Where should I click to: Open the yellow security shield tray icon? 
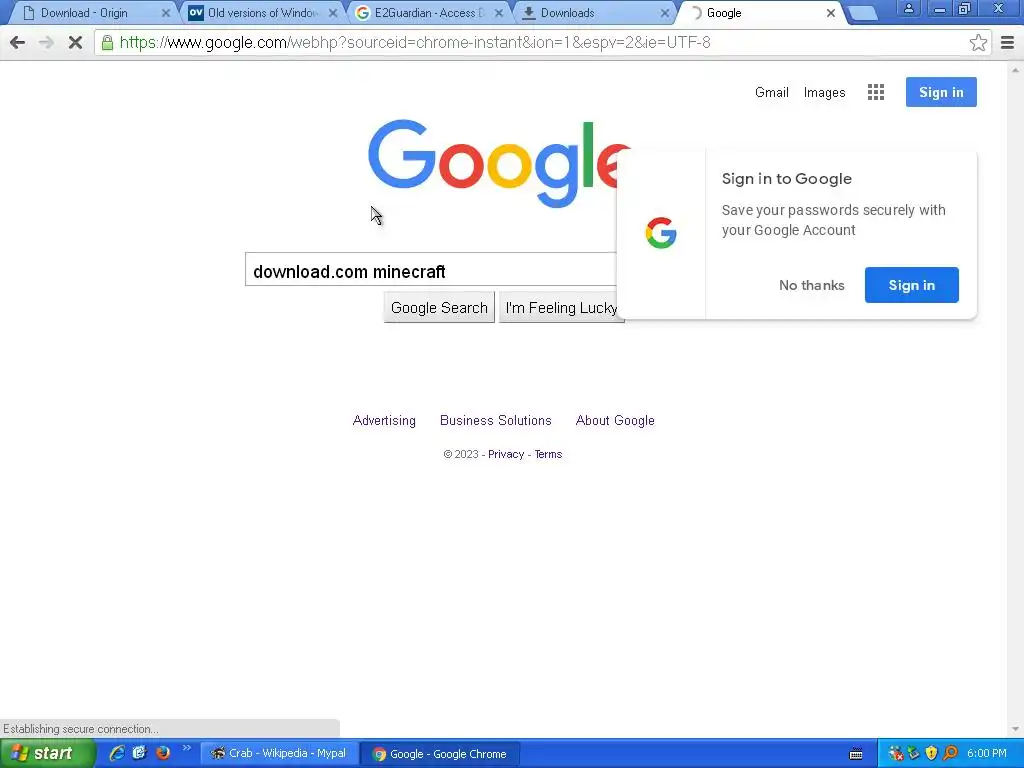click(x=932, y=754)
